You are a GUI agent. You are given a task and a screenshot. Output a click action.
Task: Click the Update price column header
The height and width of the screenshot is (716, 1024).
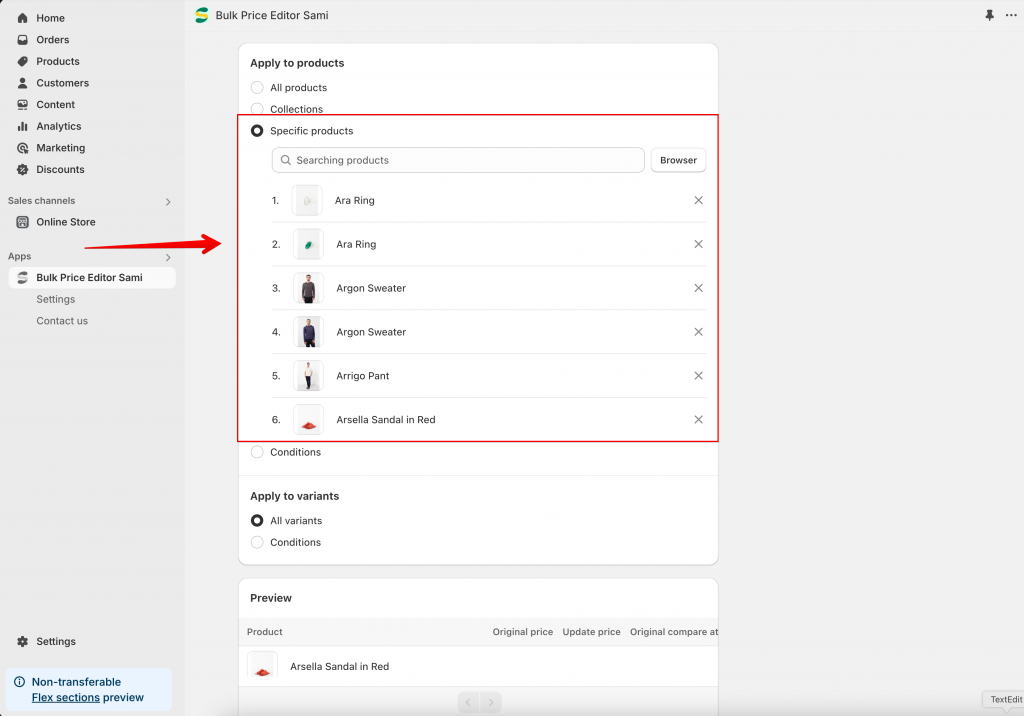click(592, 632)
